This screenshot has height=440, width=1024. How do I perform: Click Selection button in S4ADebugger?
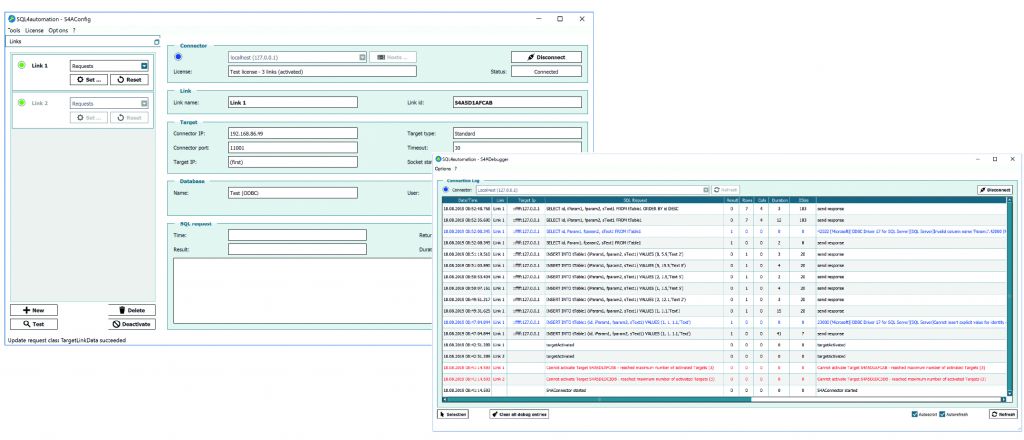pos(452,414)
